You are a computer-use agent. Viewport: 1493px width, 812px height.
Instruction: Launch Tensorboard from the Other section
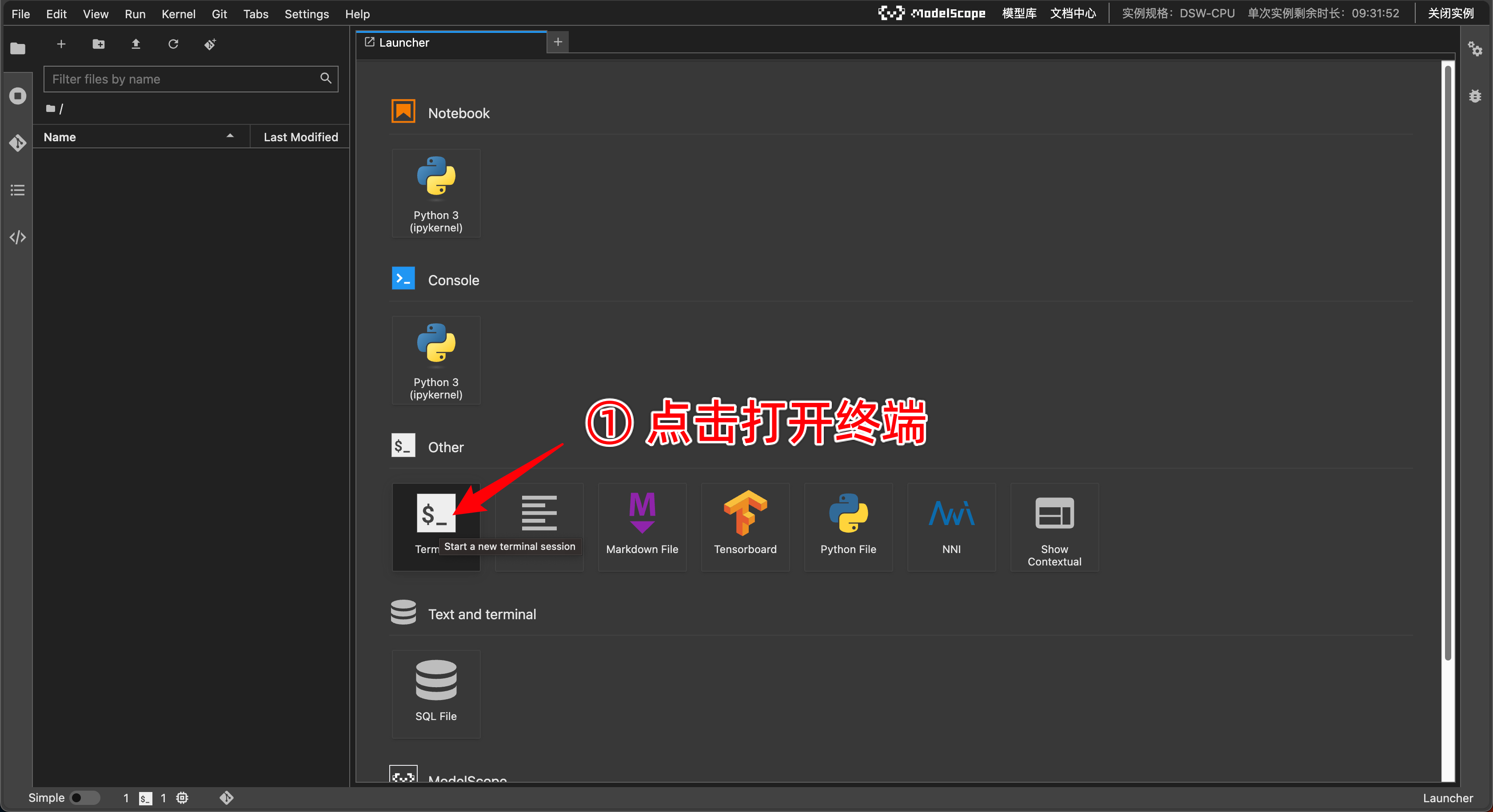pos(745,526)
